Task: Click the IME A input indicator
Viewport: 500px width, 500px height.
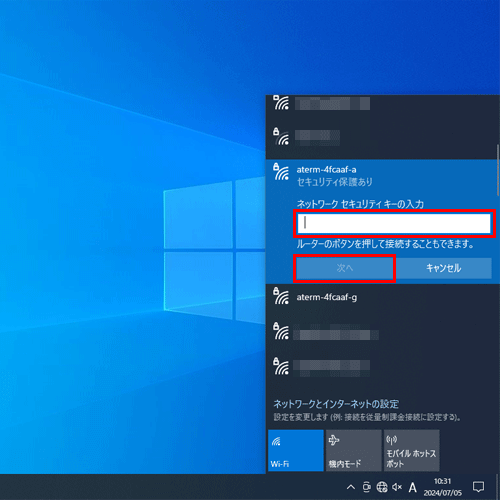Action: (413, 488)
